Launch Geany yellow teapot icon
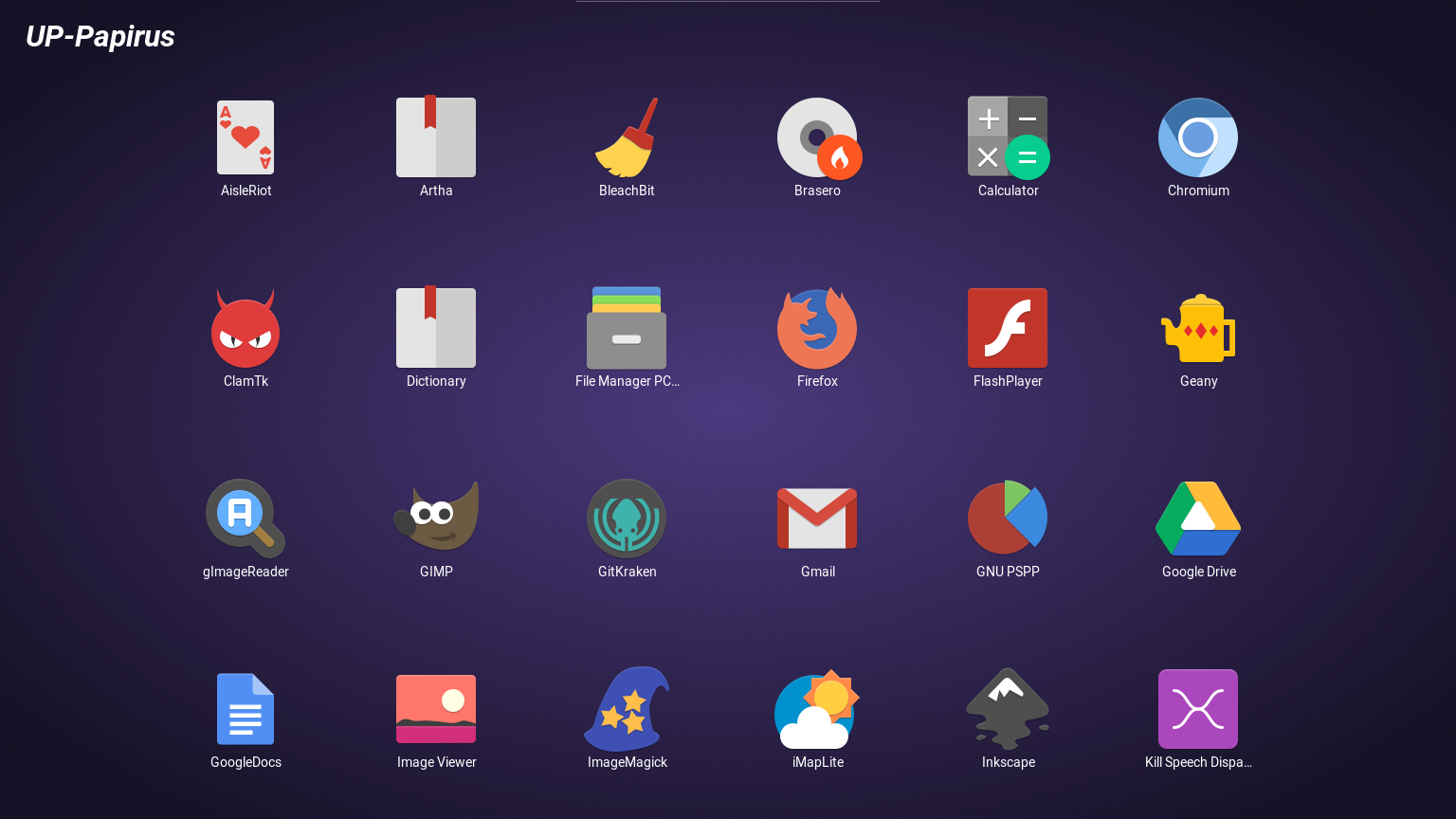The width and height of the screenshot is (1456, 819). coord(1198,328)
